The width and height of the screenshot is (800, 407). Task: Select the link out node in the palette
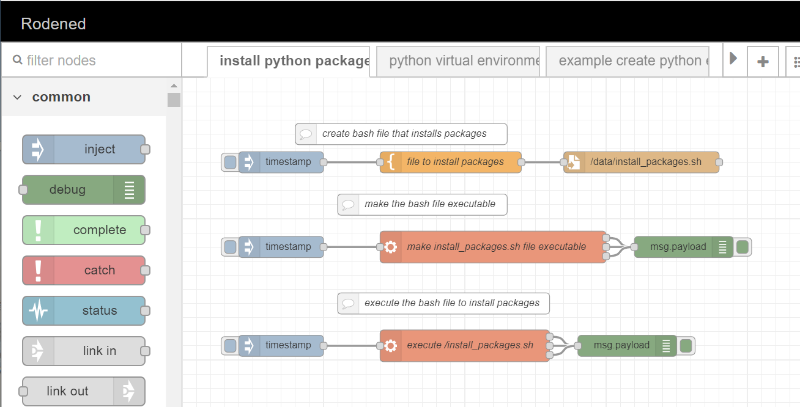(x=84, y=391)
